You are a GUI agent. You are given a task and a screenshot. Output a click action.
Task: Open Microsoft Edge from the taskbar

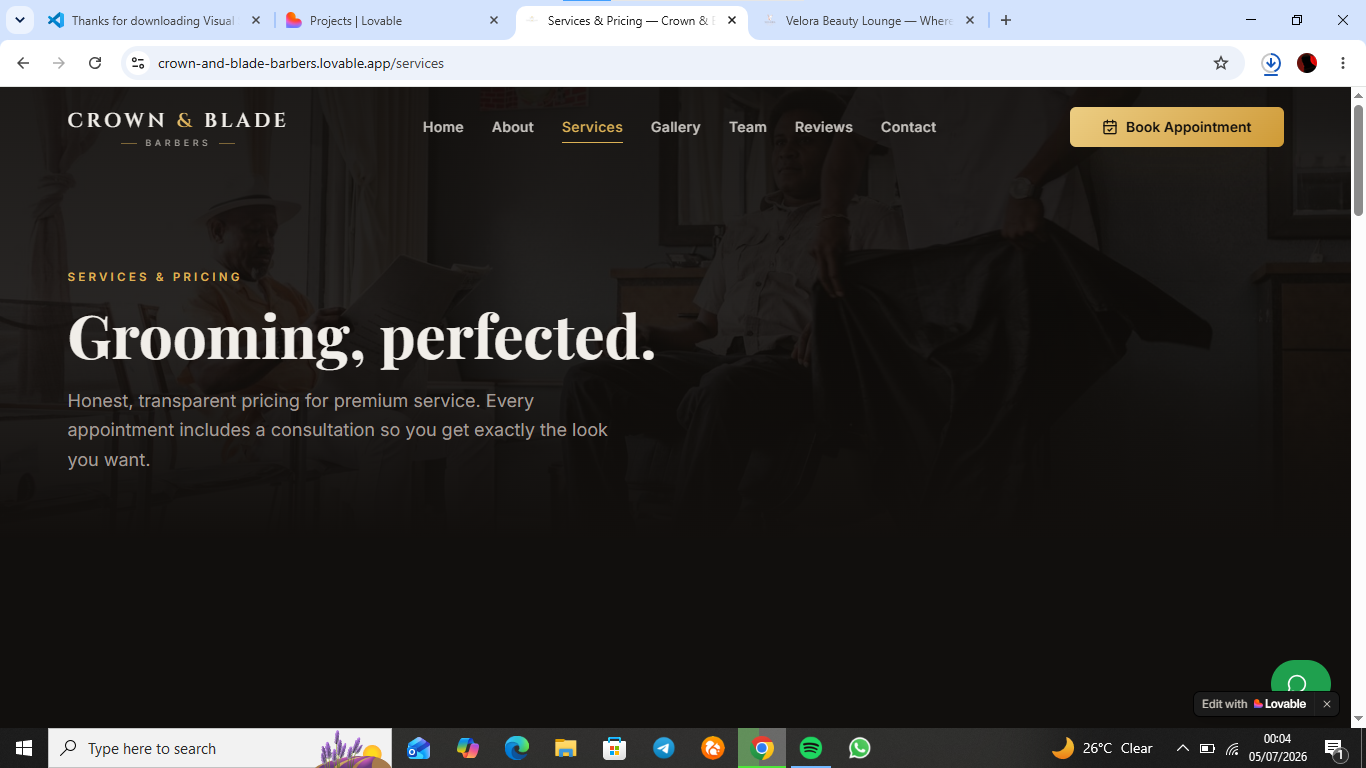517,748
